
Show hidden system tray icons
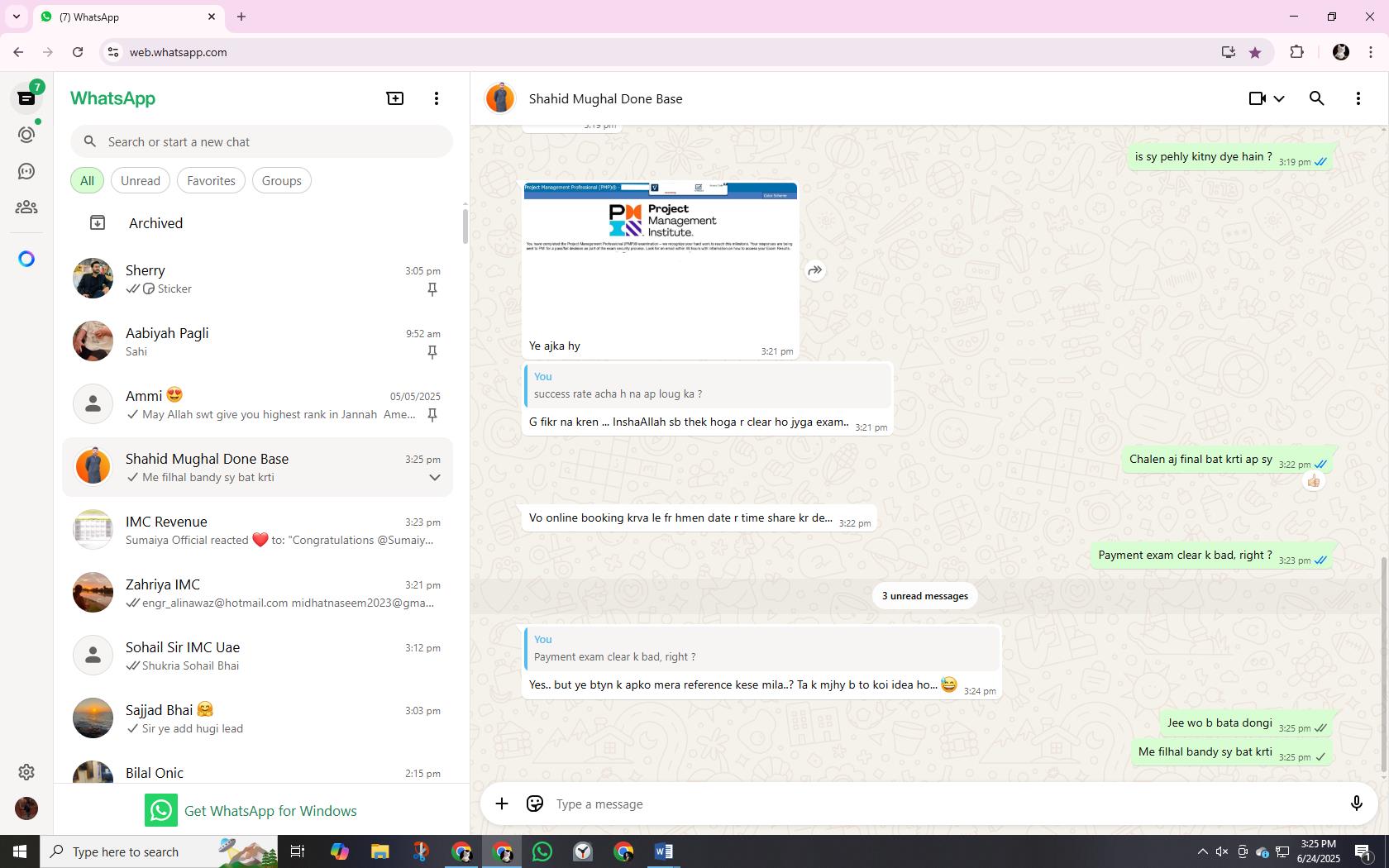pos(1202,851)
